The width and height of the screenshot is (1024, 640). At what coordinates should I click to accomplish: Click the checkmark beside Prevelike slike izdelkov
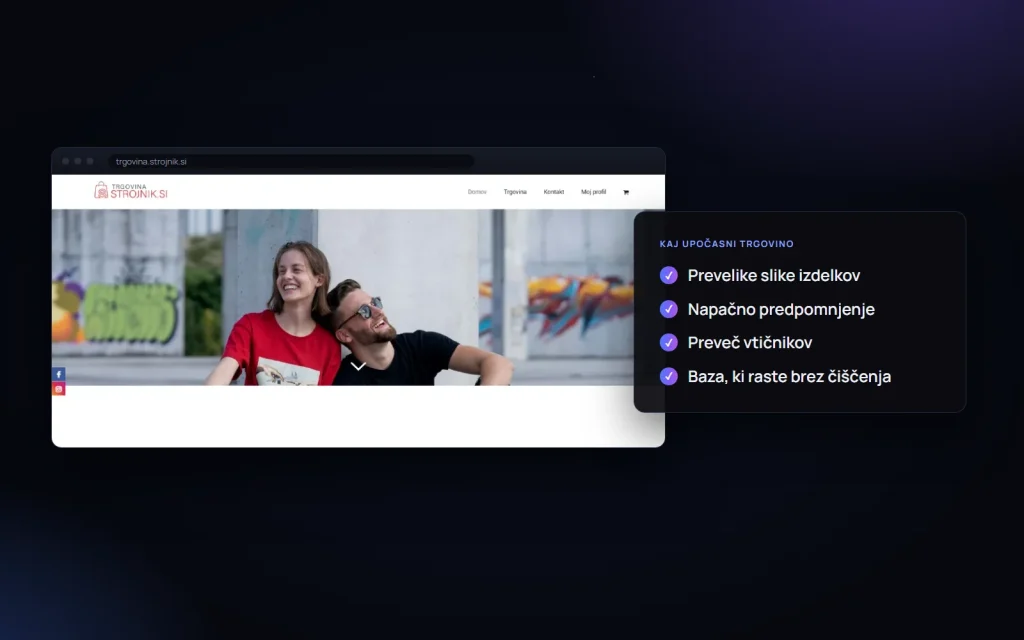pos(669,276)
